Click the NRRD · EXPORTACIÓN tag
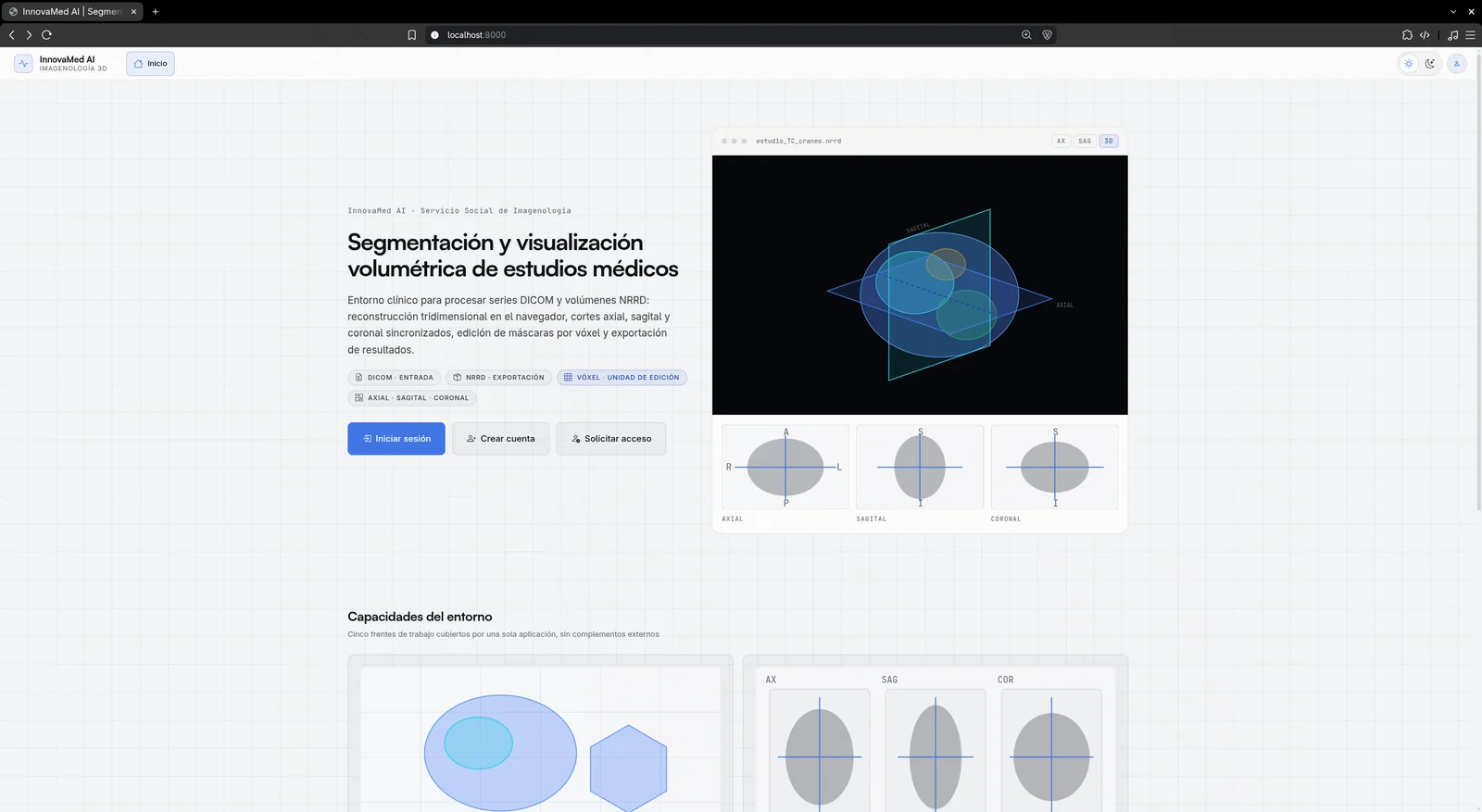Image resolution: width=1482 pixels, height=812 pixels. (x=498, y=378)
